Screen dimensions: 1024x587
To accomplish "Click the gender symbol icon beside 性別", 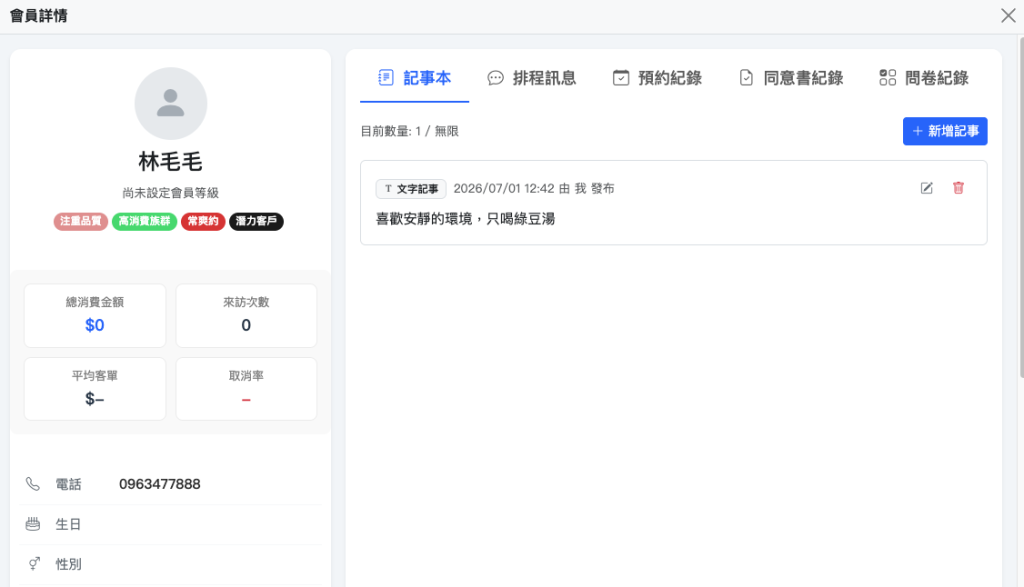I will tap(34, 563).
